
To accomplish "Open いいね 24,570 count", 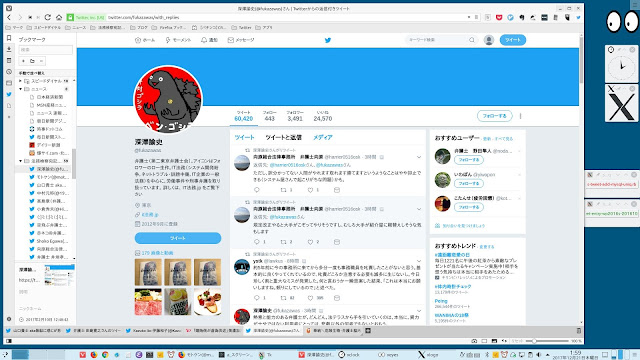I will pos(322,116).
